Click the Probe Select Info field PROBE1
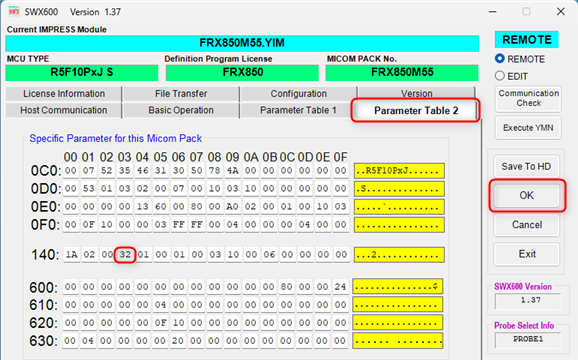 (528, 339)
